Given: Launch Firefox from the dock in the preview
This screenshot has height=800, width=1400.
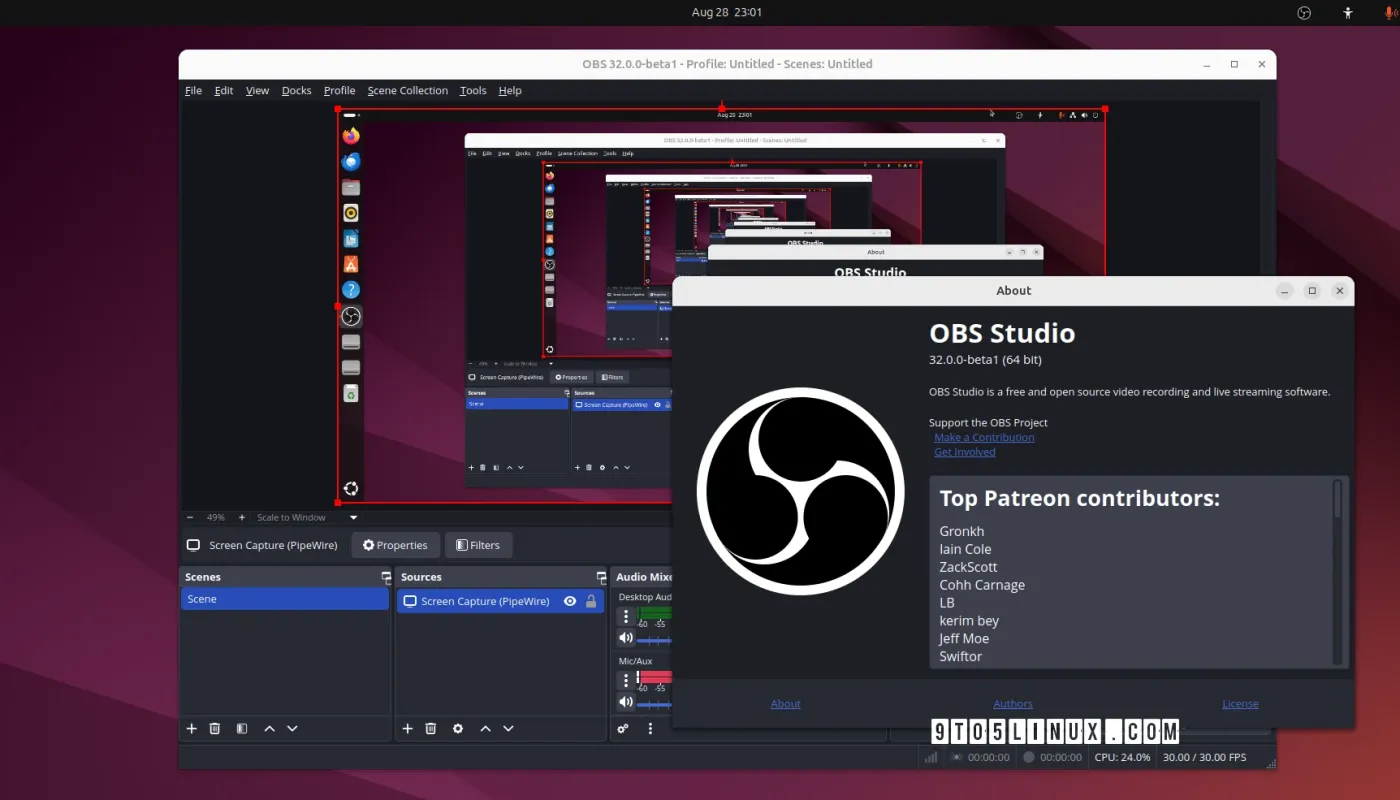Looking at the screenshot, I should [351, 134].
